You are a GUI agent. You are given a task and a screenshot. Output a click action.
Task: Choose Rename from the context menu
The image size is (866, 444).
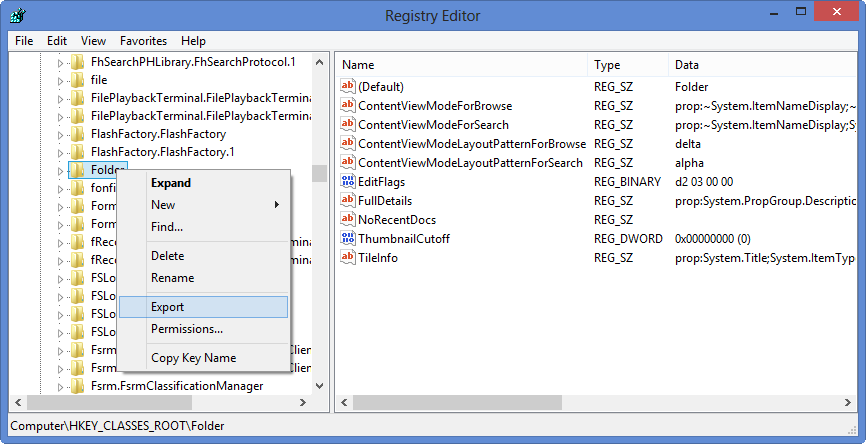click(203, 278)
